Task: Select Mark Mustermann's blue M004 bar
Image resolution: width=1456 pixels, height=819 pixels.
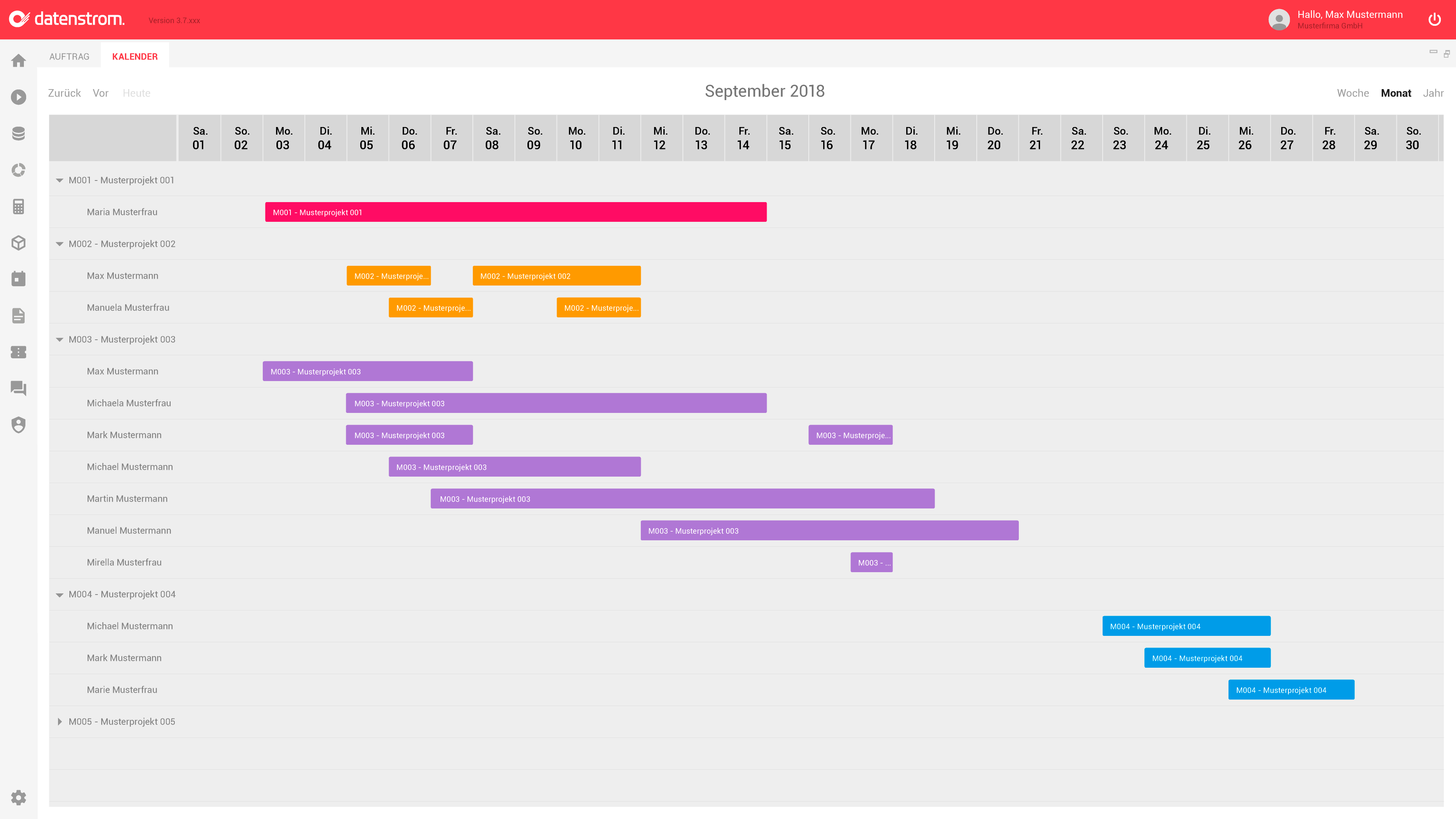Action: tap(1208, 658)
